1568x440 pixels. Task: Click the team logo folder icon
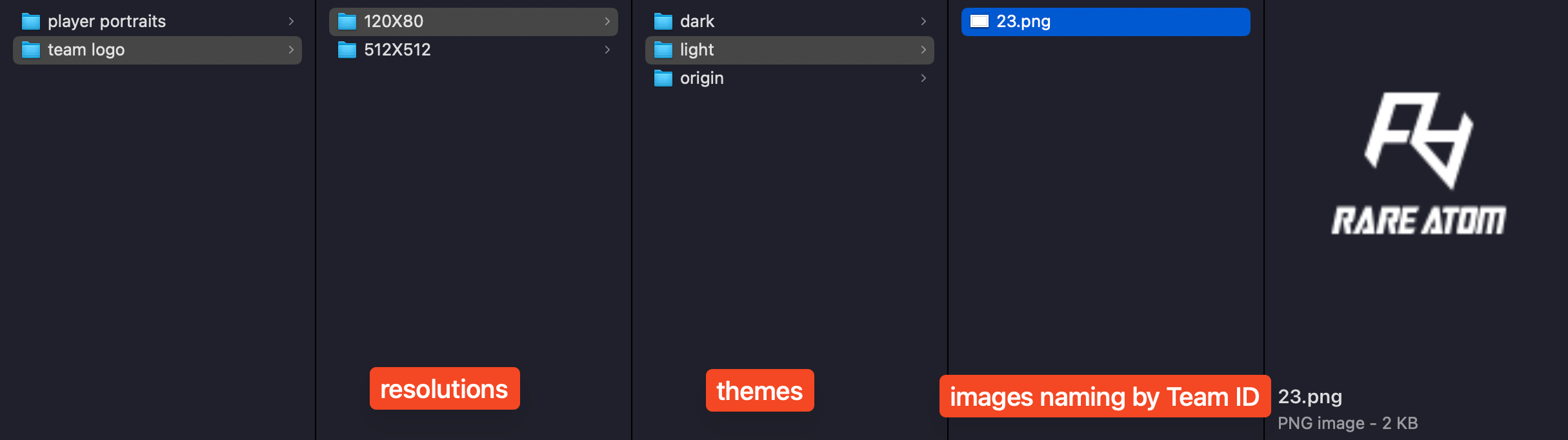coord(30,50)
